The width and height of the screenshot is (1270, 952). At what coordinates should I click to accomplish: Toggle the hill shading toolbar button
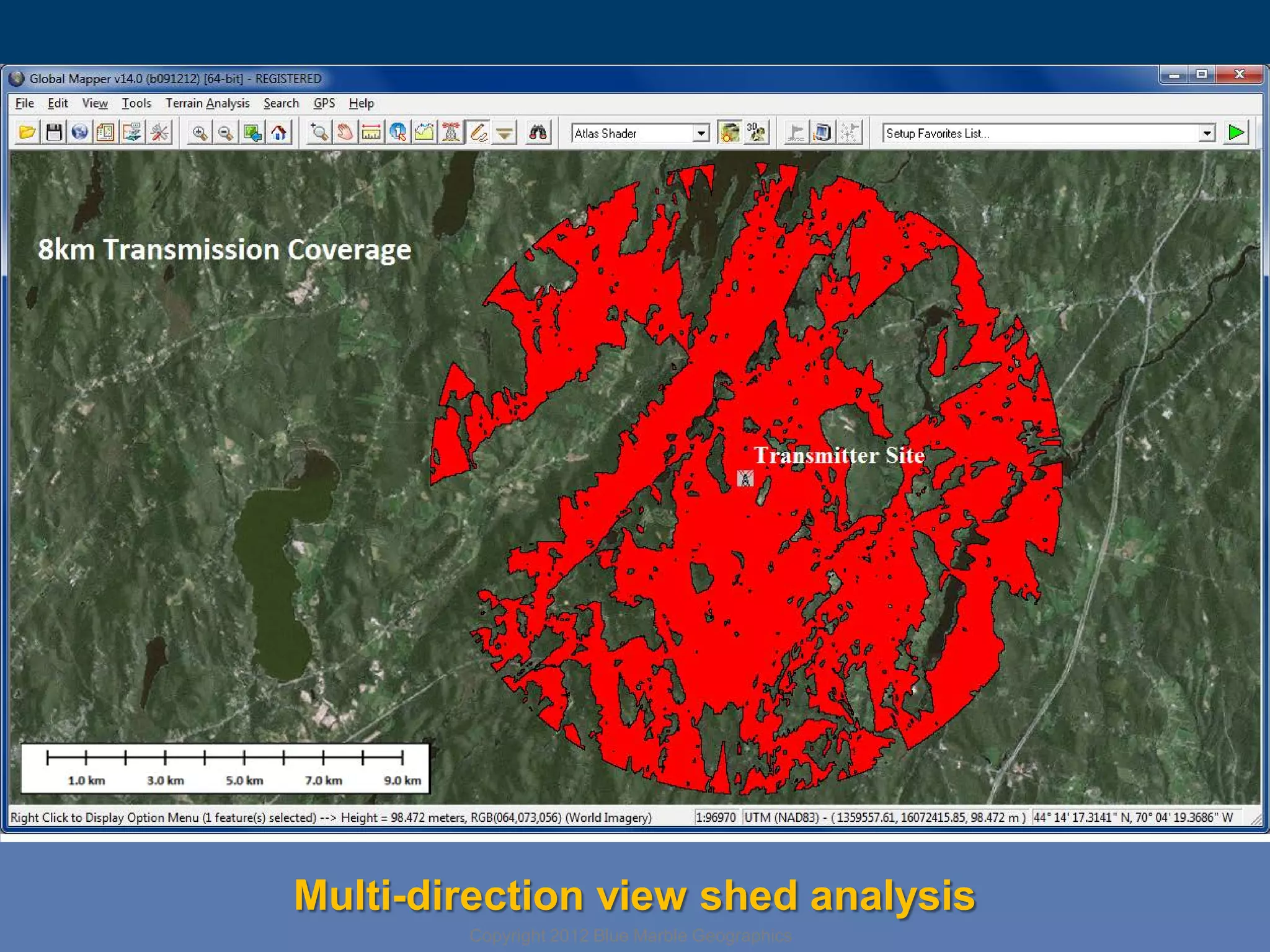pyautogui.click(x=729, y=133)
